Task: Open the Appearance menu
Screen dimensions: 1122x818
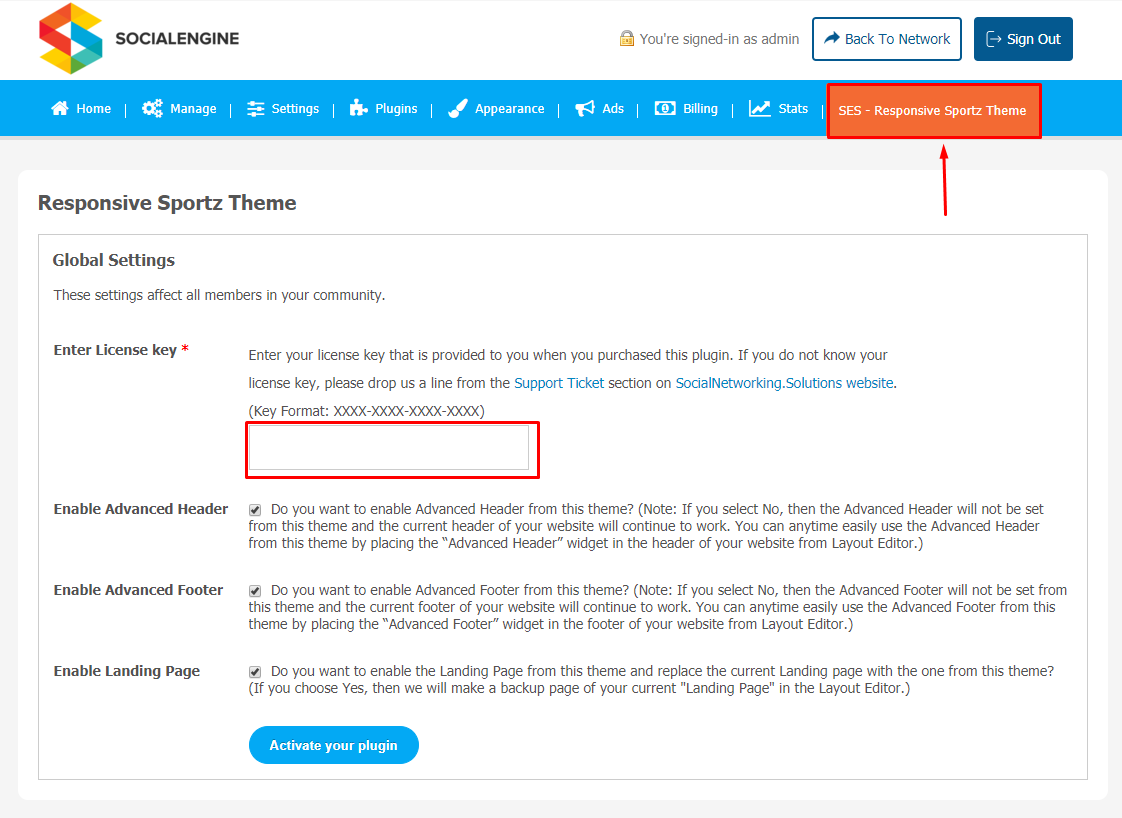Action: [496, 108]
